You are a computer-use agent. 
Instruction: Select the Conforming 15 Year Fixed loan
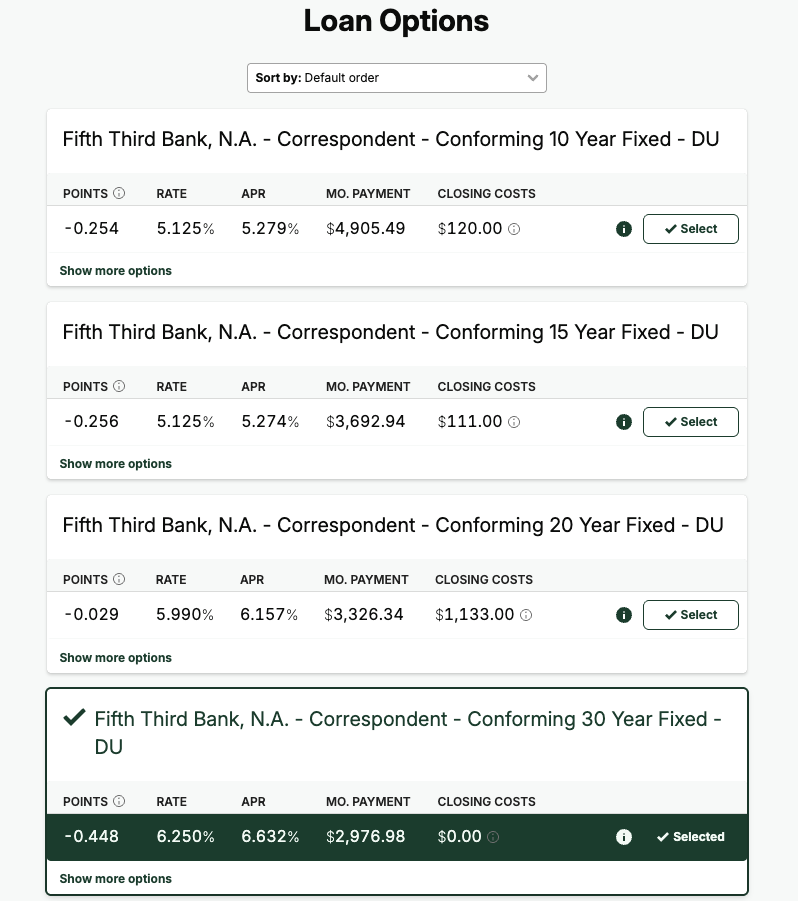(690, 422)
